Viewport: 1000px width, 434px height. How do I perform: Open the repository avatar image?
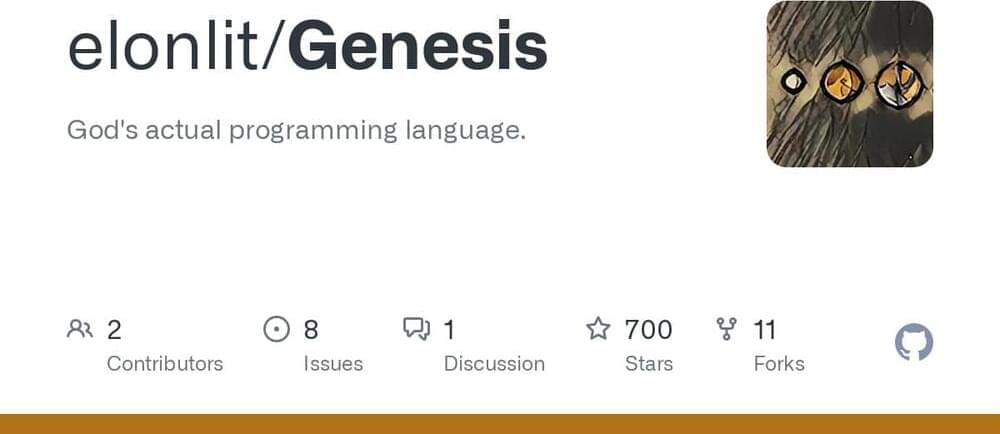click(849, 84)
